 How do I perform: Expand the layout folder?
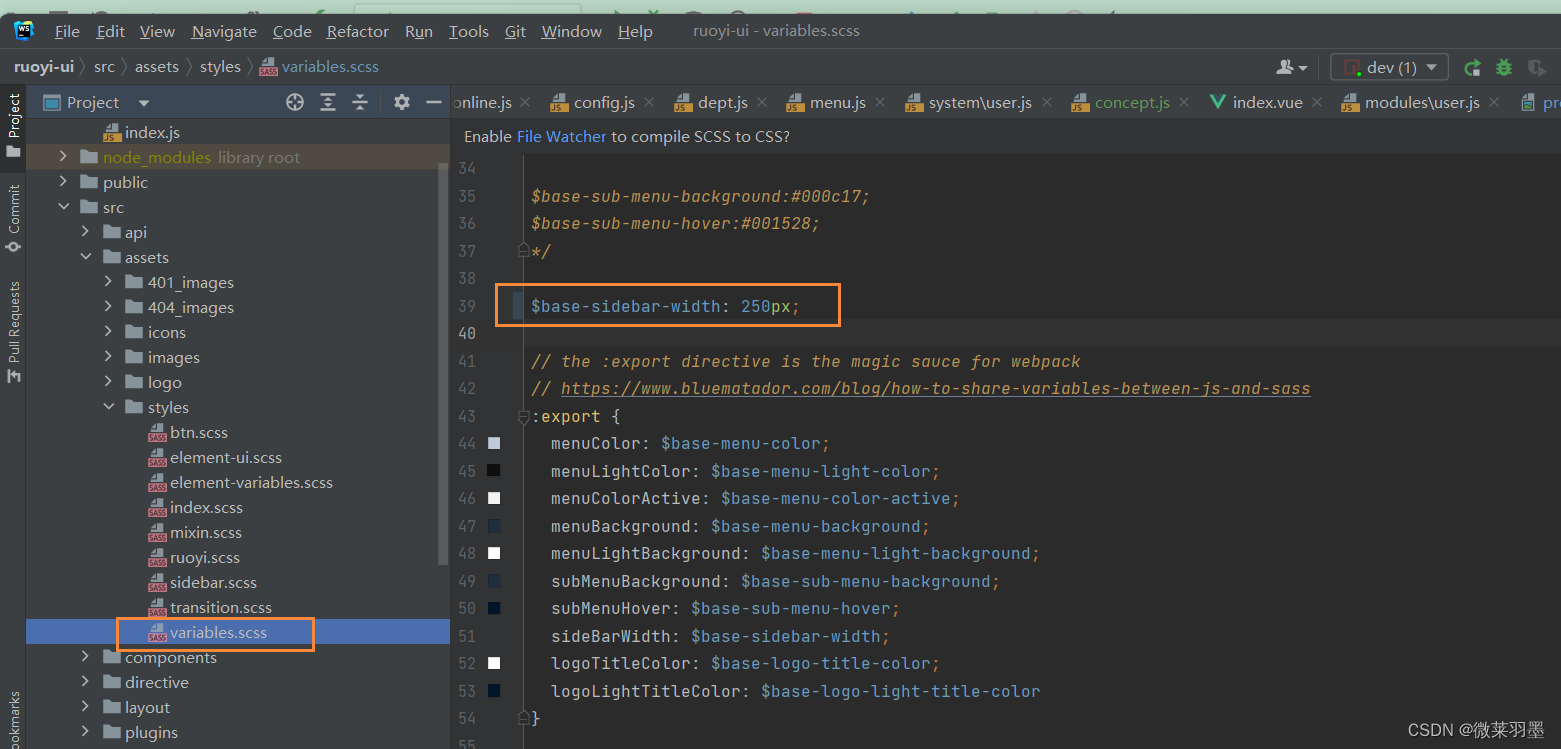[x=86, y=707]
